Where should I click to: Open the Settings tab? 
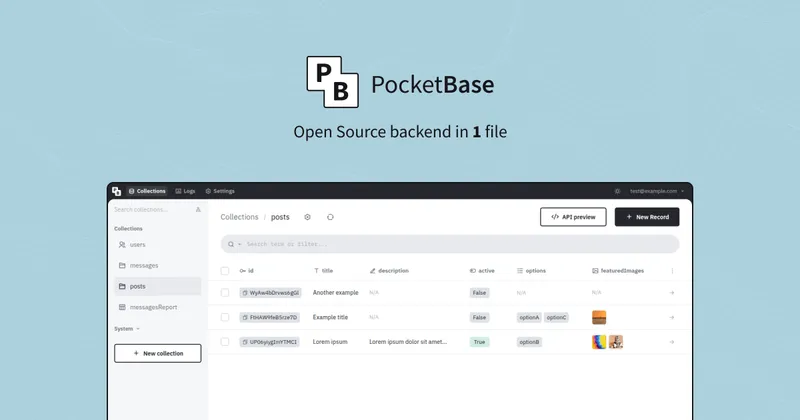click(x=220, y=191)
